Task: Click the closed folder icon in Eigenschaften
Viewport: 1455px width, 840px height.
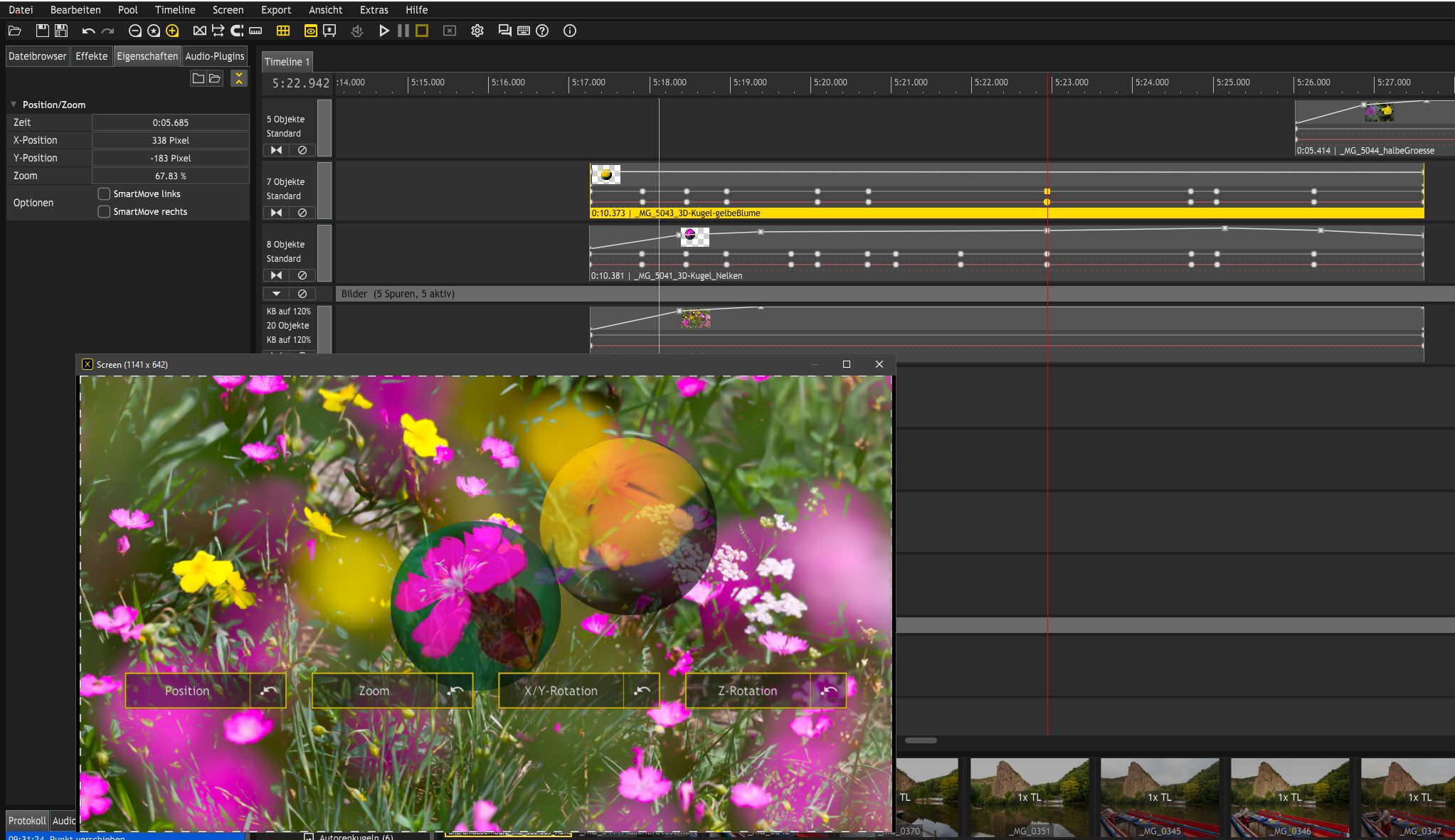Action: click(199, 78)
